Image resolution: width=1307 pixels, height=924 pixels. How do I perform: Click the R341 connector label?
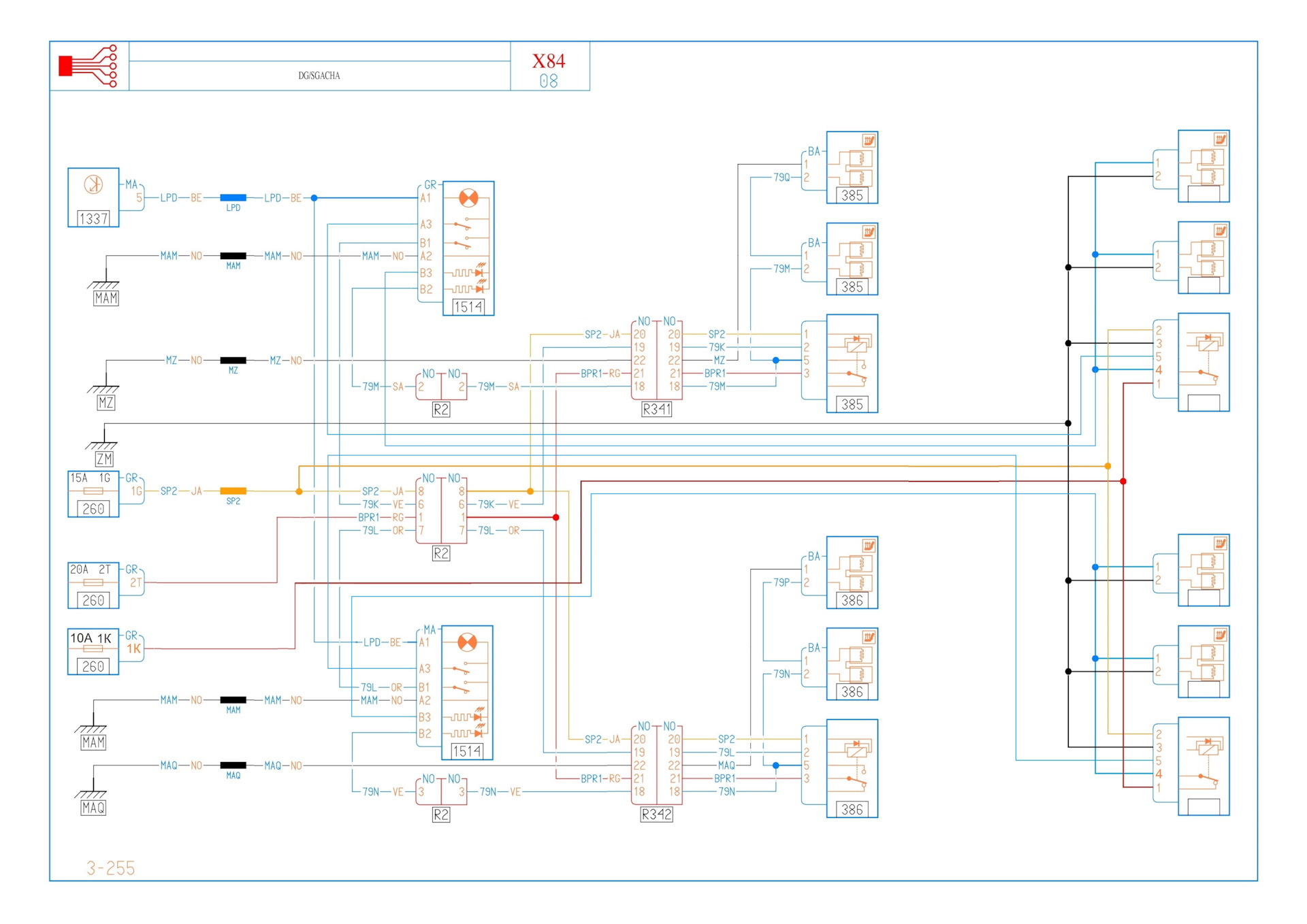click(657, 410)
